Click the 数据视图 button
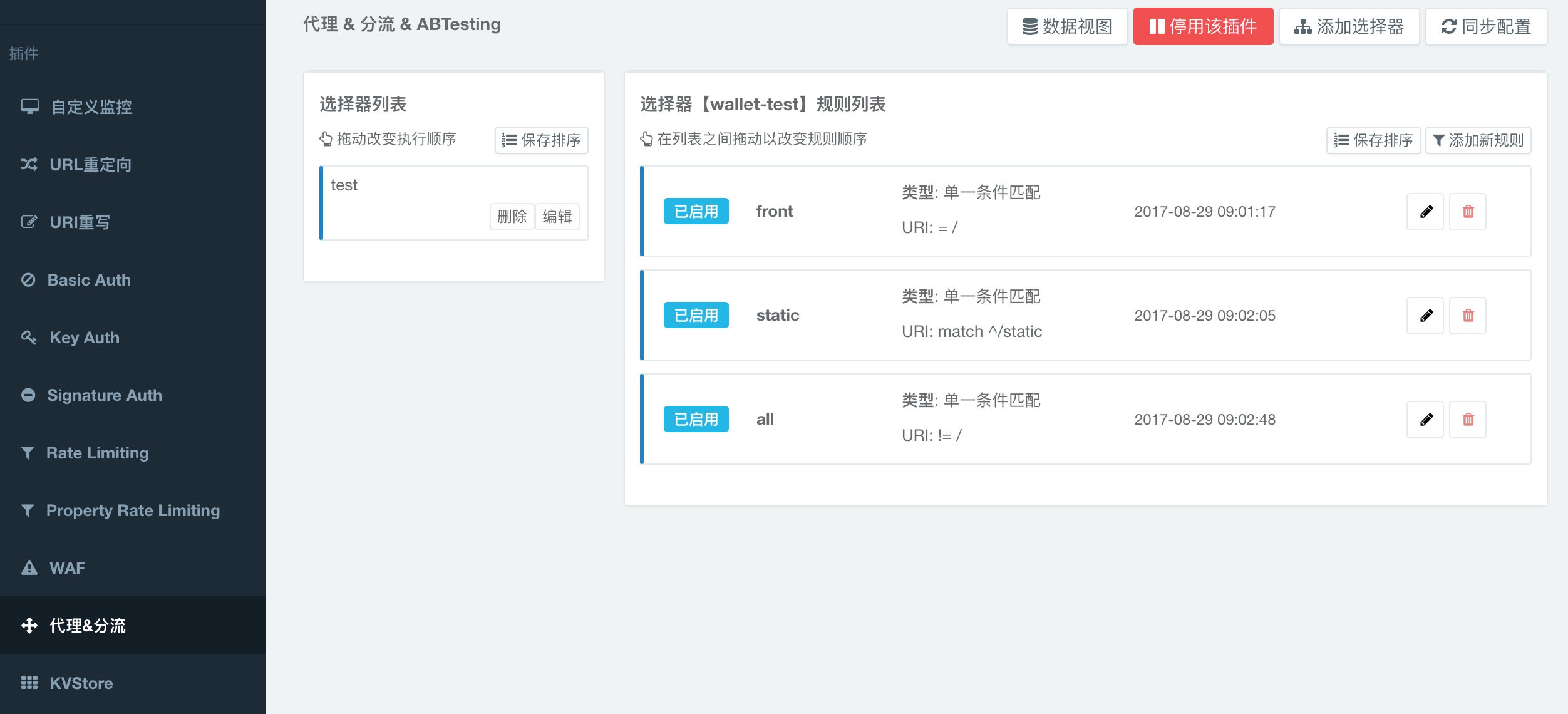1568x714 pixels. (1067, 26)
